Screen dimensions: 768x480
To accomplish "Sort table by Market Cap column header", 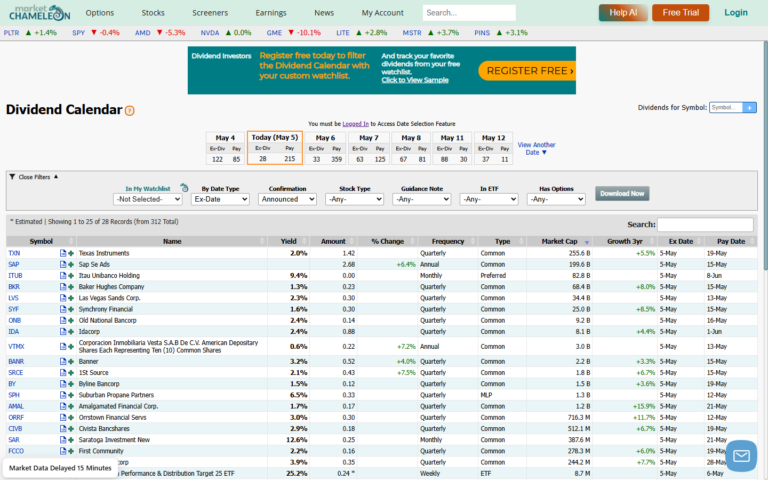I will pos(559,241).
